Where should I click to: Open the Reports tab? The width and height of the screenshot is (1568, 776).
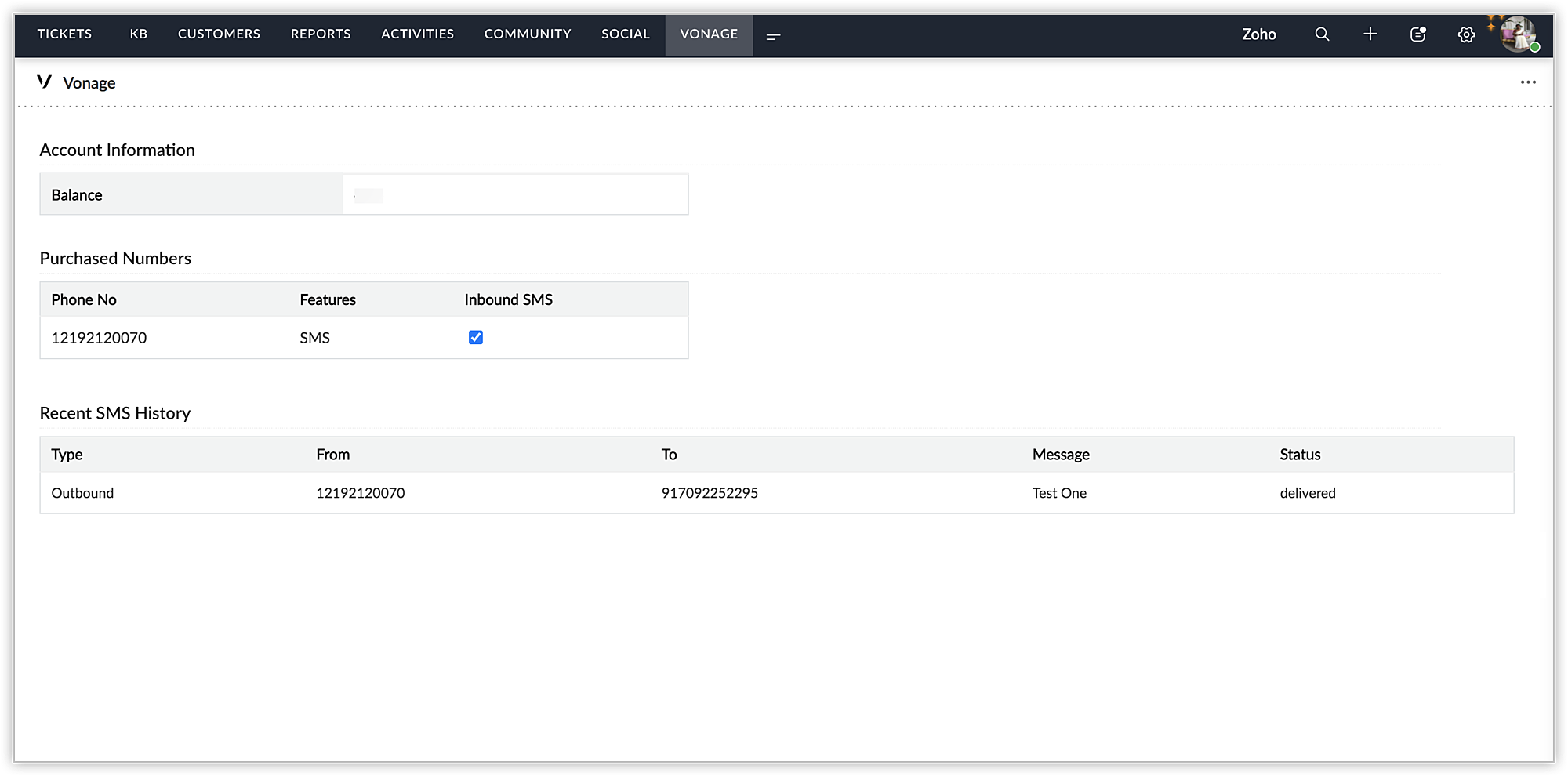coord(321,34)
